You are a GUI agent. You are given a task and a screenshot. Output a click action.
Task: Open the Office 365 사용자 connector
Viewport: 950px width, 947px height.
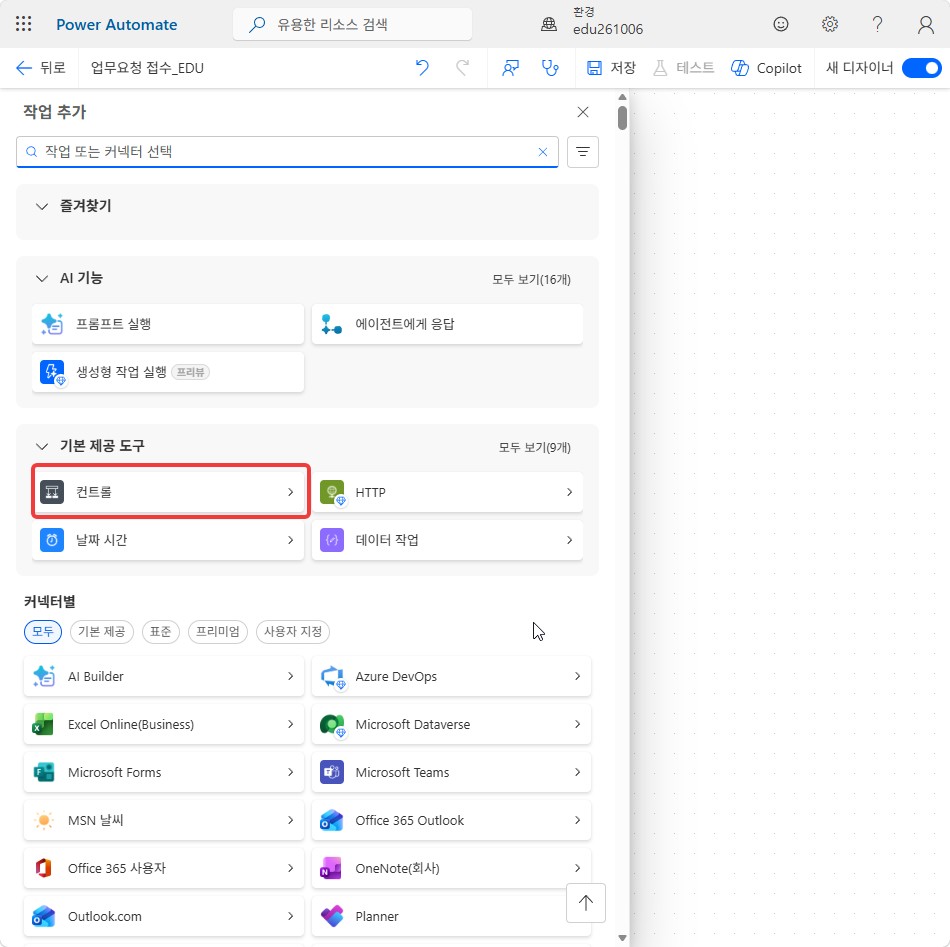pyautogui.click(x=164, y=868)
